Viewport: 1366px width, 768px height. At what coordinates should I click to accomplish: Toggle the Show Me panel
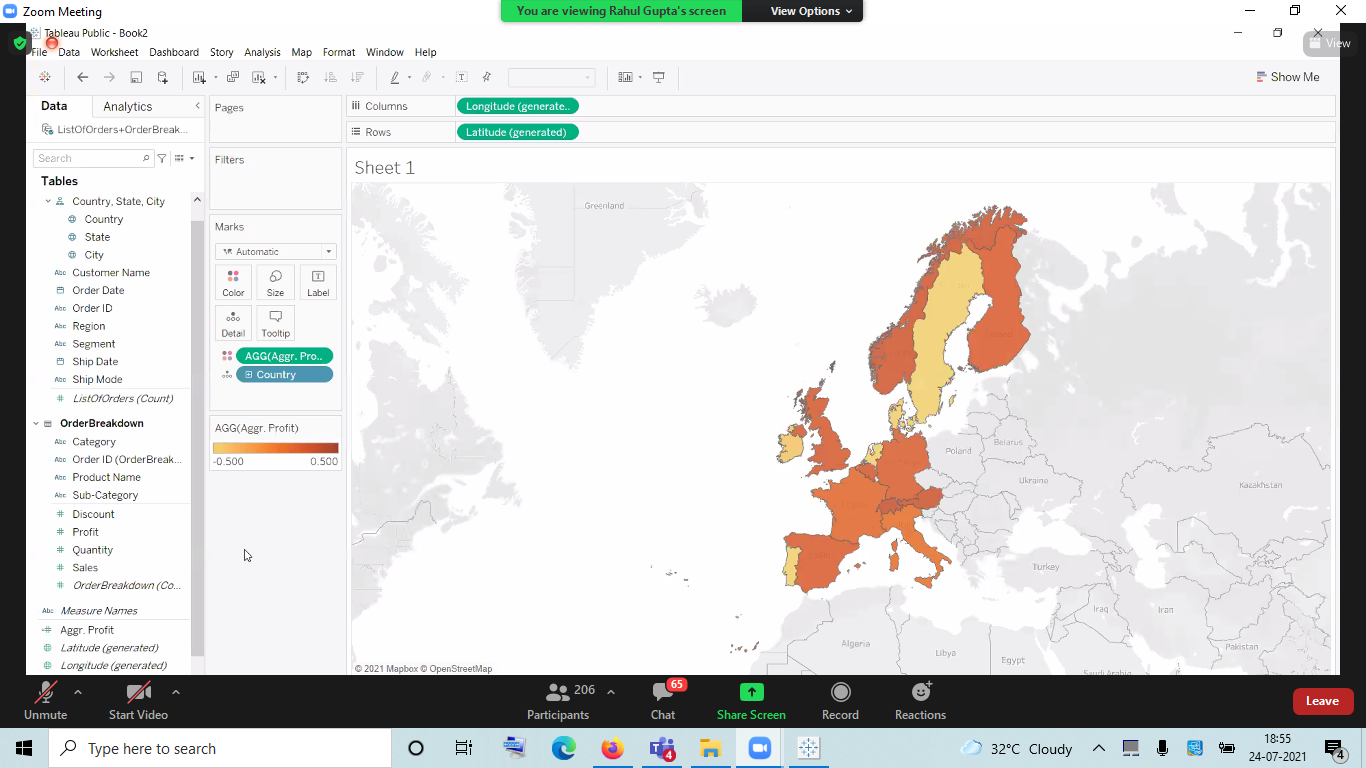click(1287, 77)
